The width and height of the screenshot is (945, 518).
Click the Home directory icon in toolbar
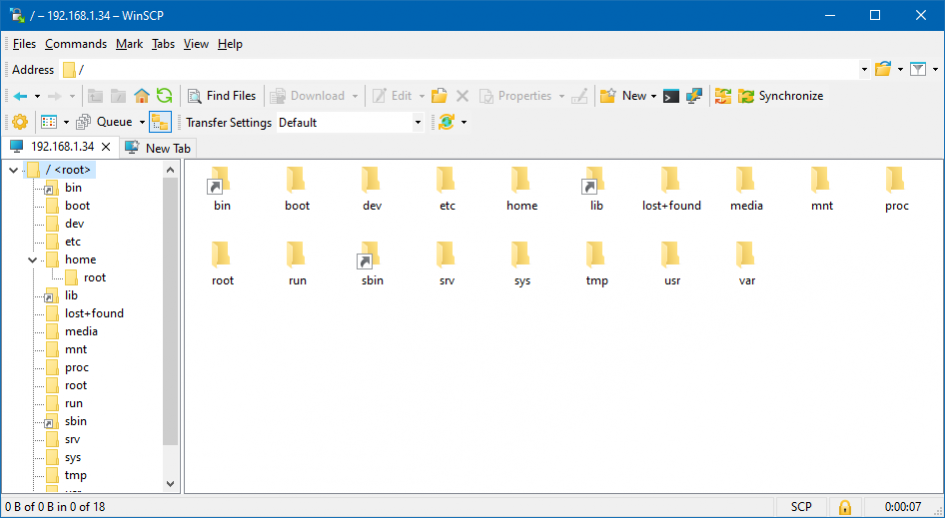142,96
